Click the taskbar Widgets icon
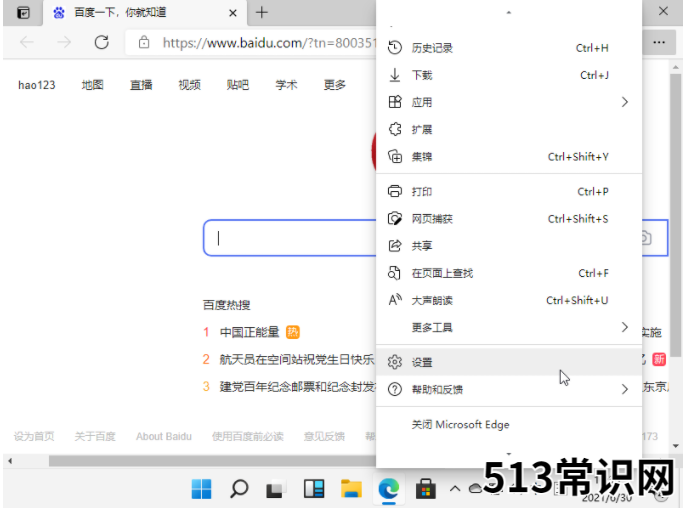This screenshot has height=508, width=684. [x=314, y=489]
